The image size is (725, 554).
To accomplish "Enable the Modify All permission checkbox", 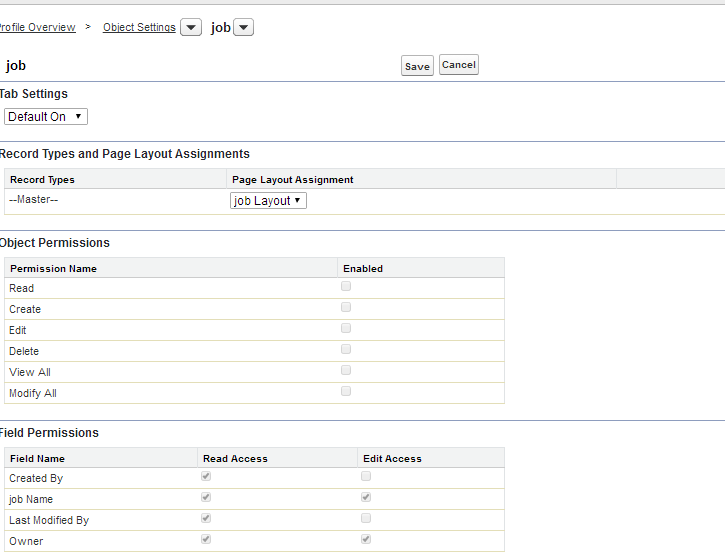I will (346, 391).
